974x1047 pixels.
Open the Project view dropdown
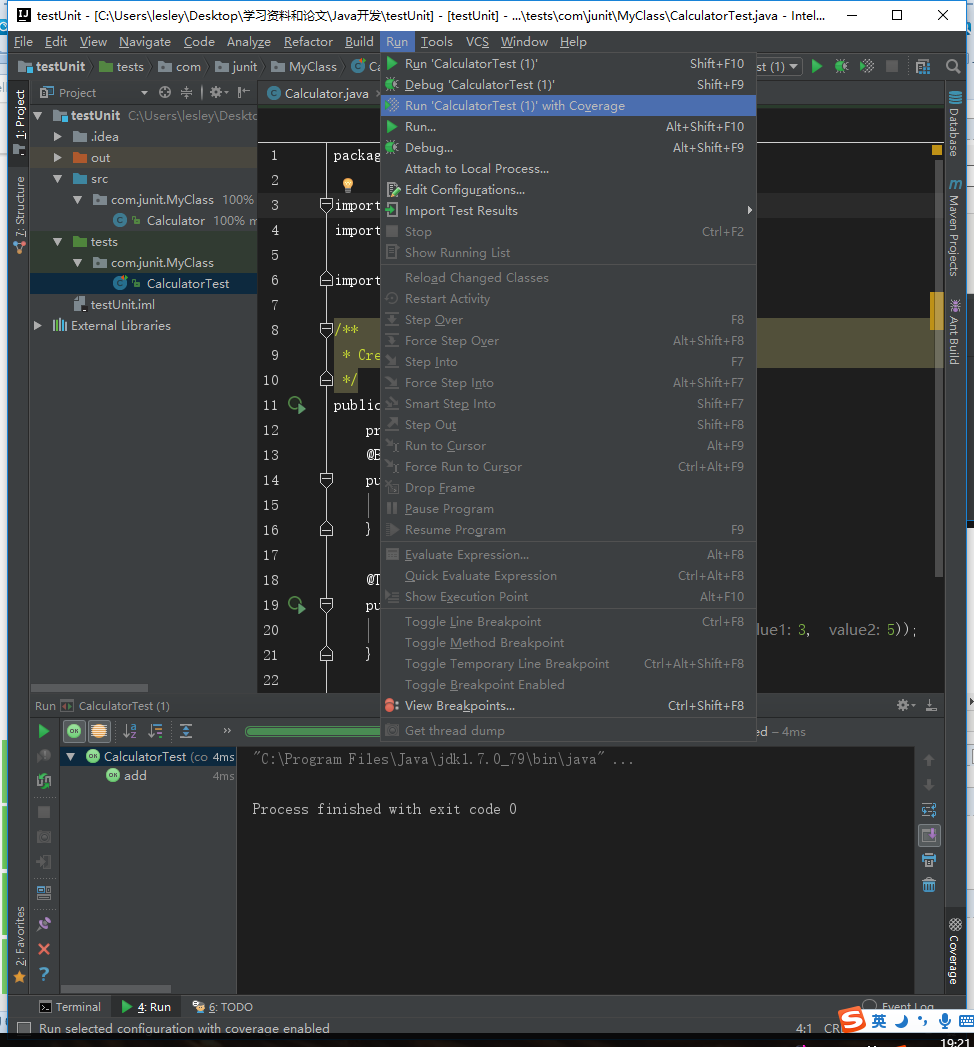click(144, 93)
